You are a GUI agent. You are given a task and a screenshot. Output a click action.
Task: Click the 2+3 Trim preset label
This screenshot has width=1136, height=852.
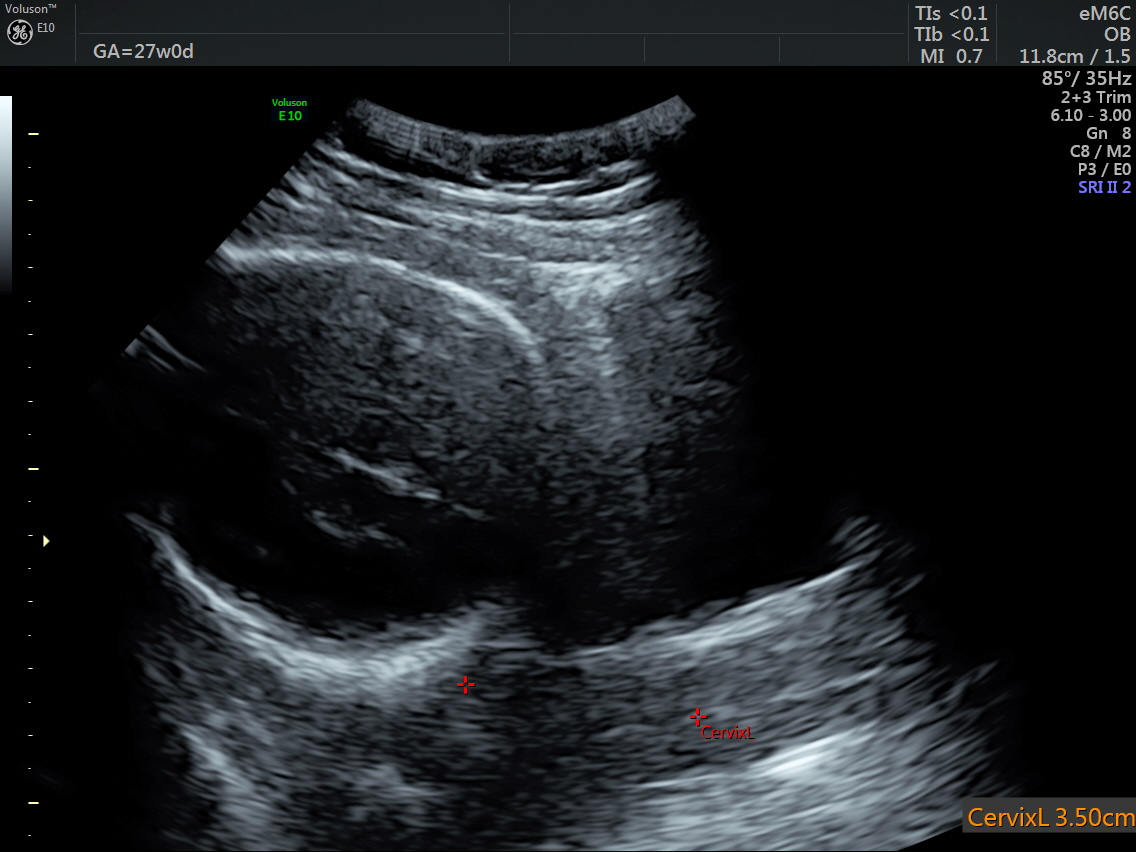tap(1096, 97)
